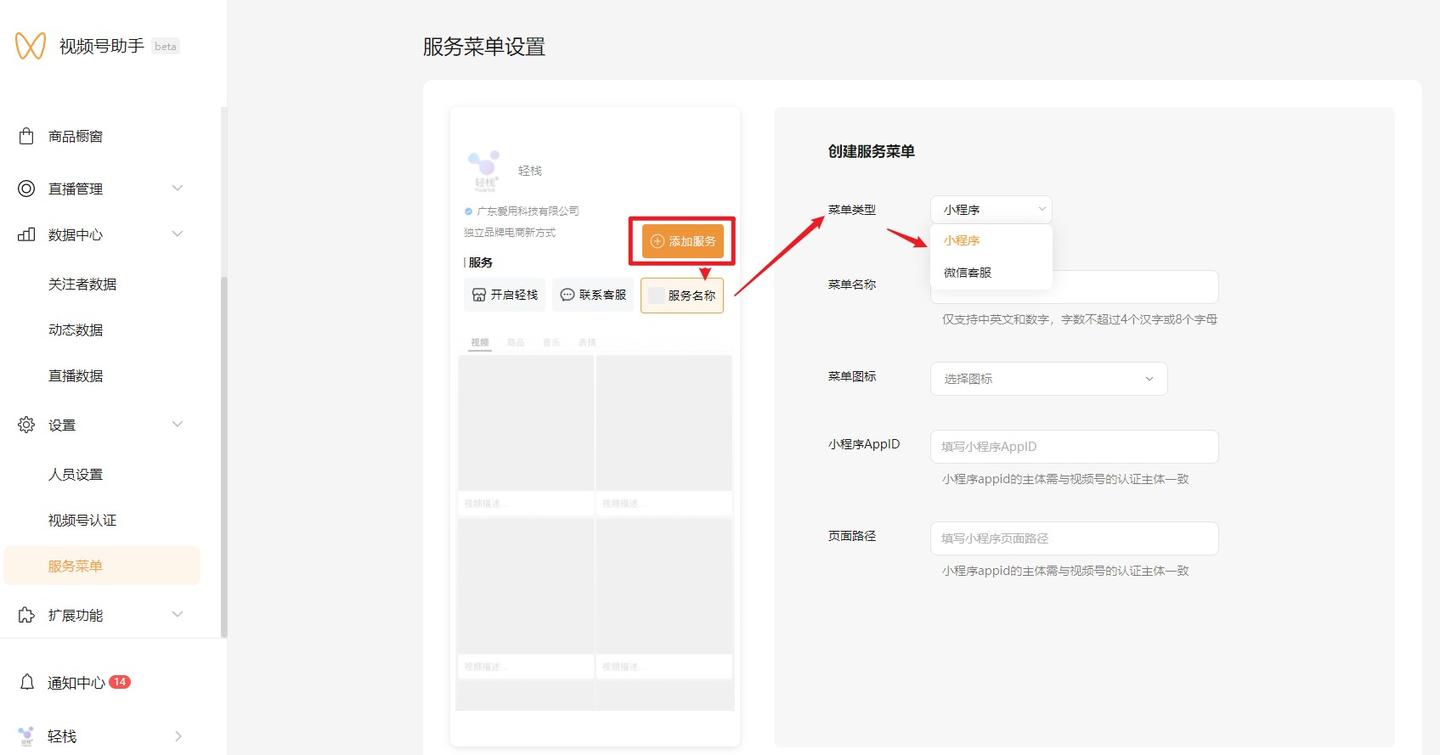
Task: Click the 小程序AppID input field
Action: tap(1074, 447)
